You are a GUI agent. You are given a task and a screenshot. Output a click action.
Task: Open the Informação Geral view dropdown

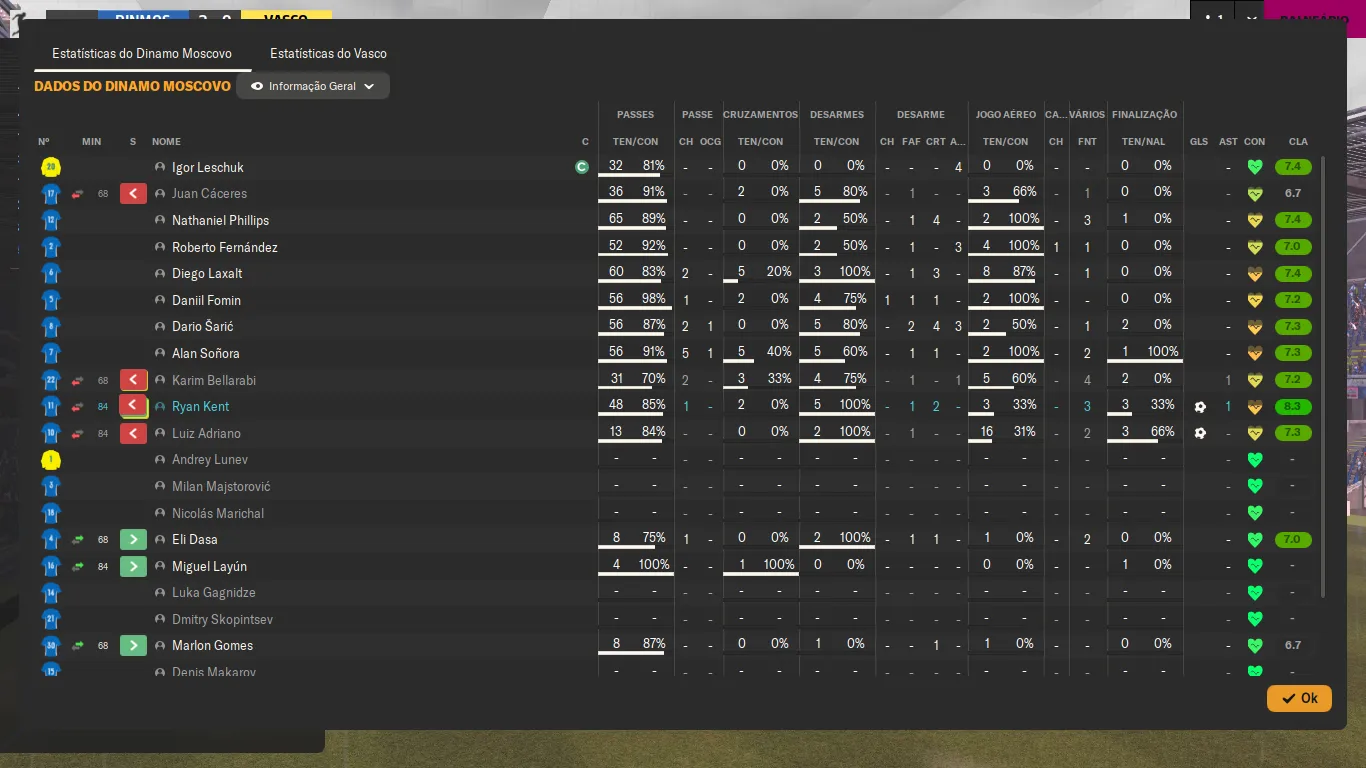[313, 86]
